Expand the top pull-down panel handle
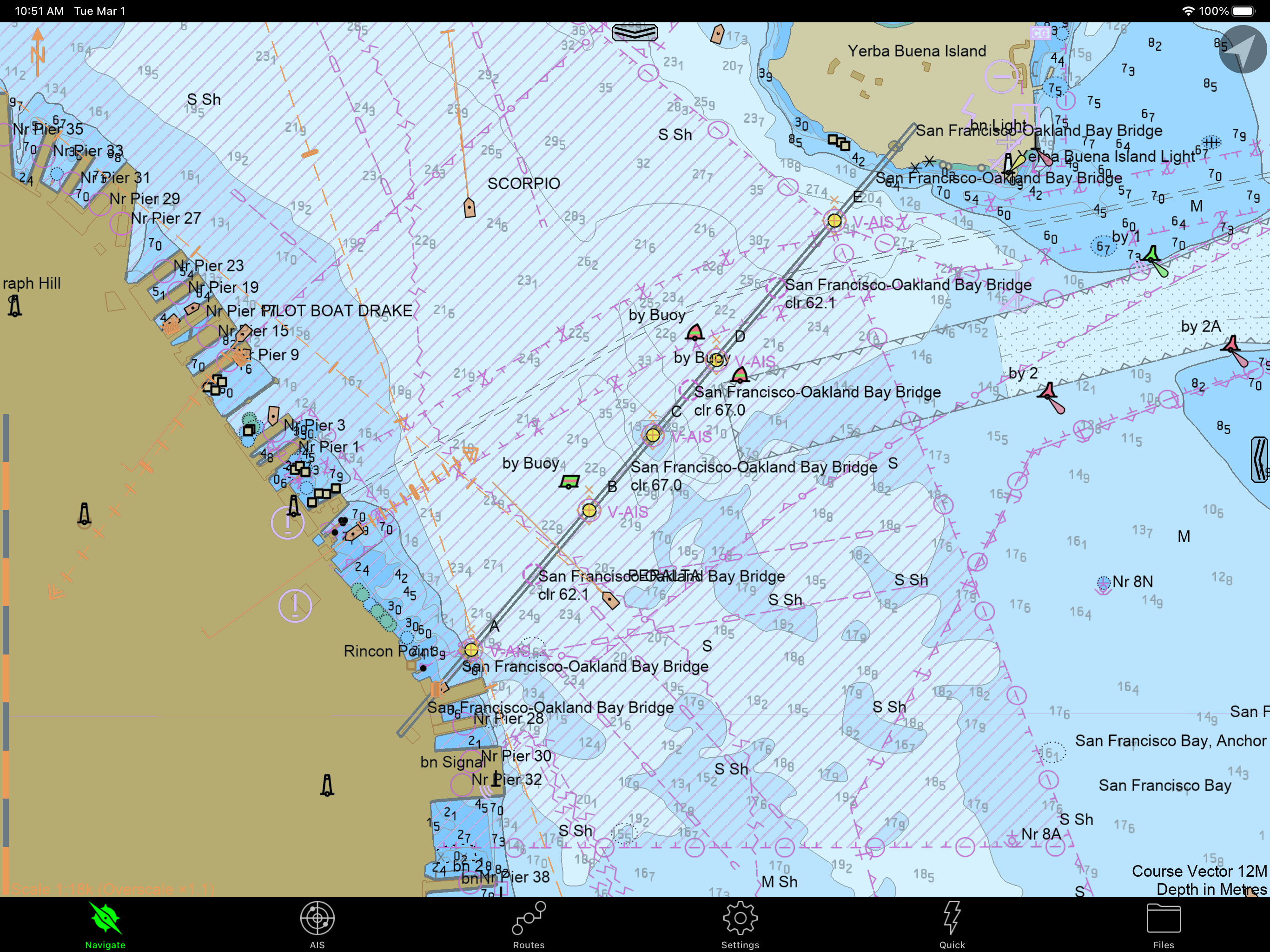 pyautogui.click(x=635, y=33)
